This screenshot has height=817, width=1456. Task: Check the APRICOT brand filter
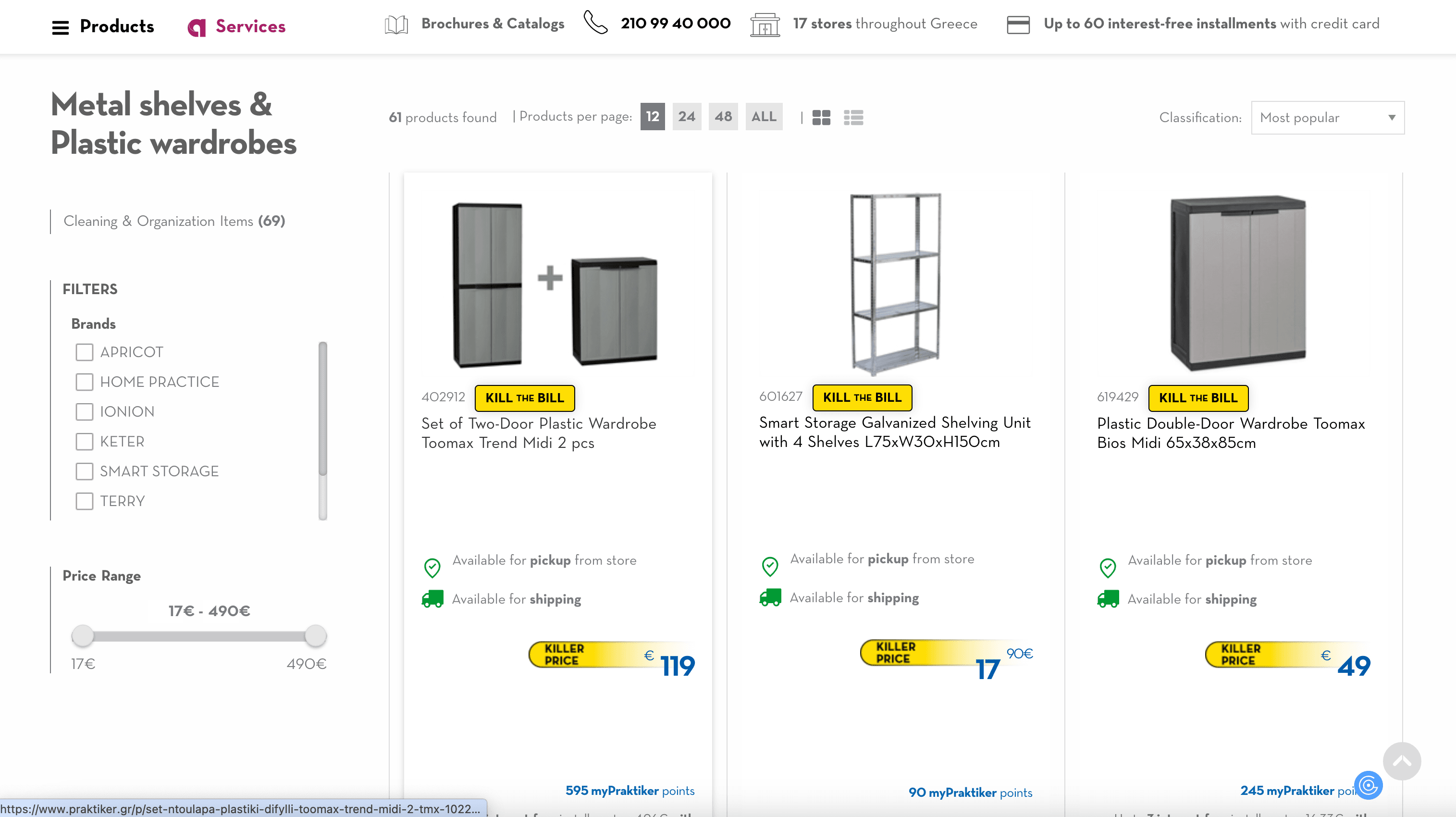84,352
